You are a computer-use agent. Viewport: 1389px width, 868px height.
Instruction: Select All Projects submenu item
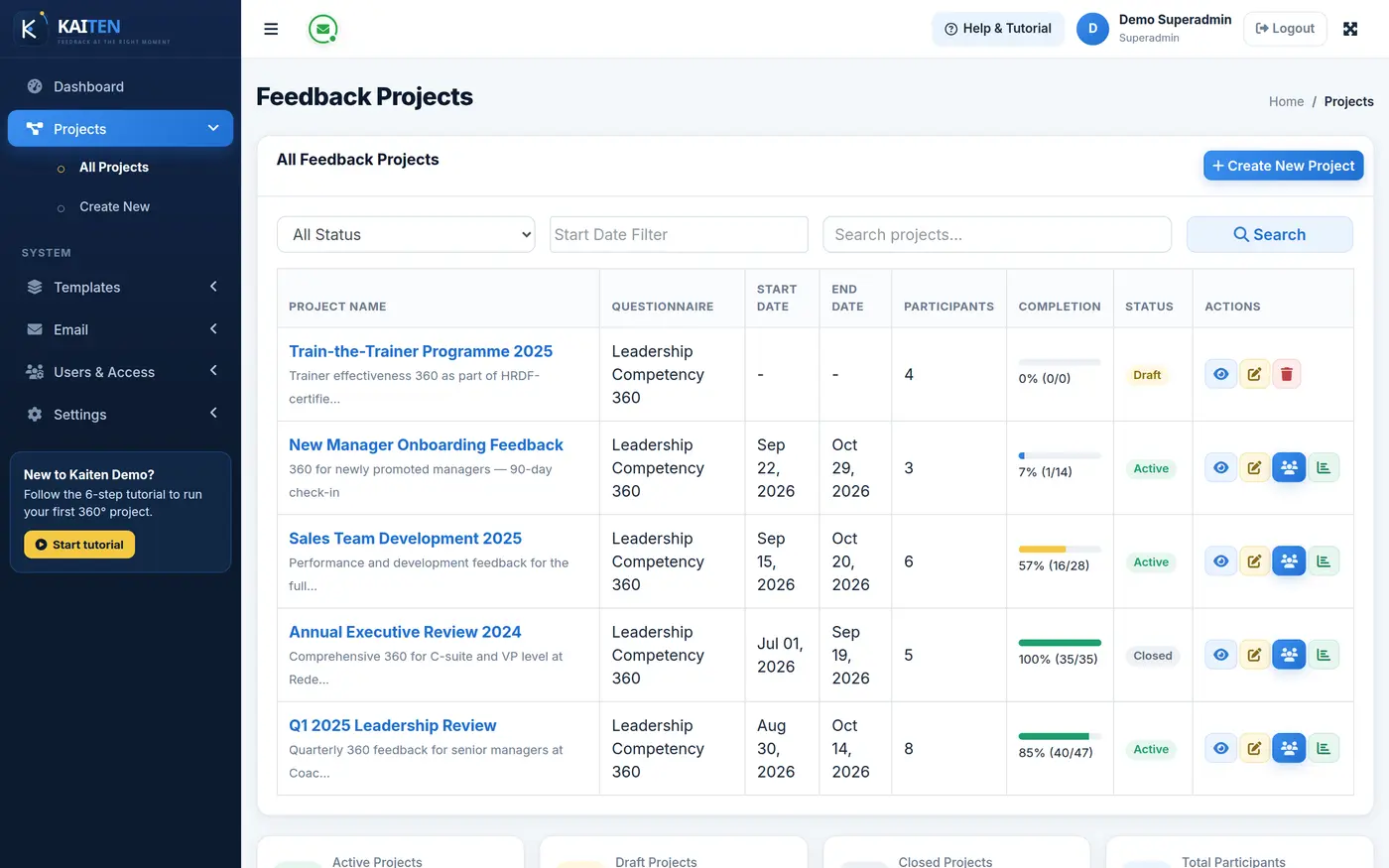coord(114,168)
